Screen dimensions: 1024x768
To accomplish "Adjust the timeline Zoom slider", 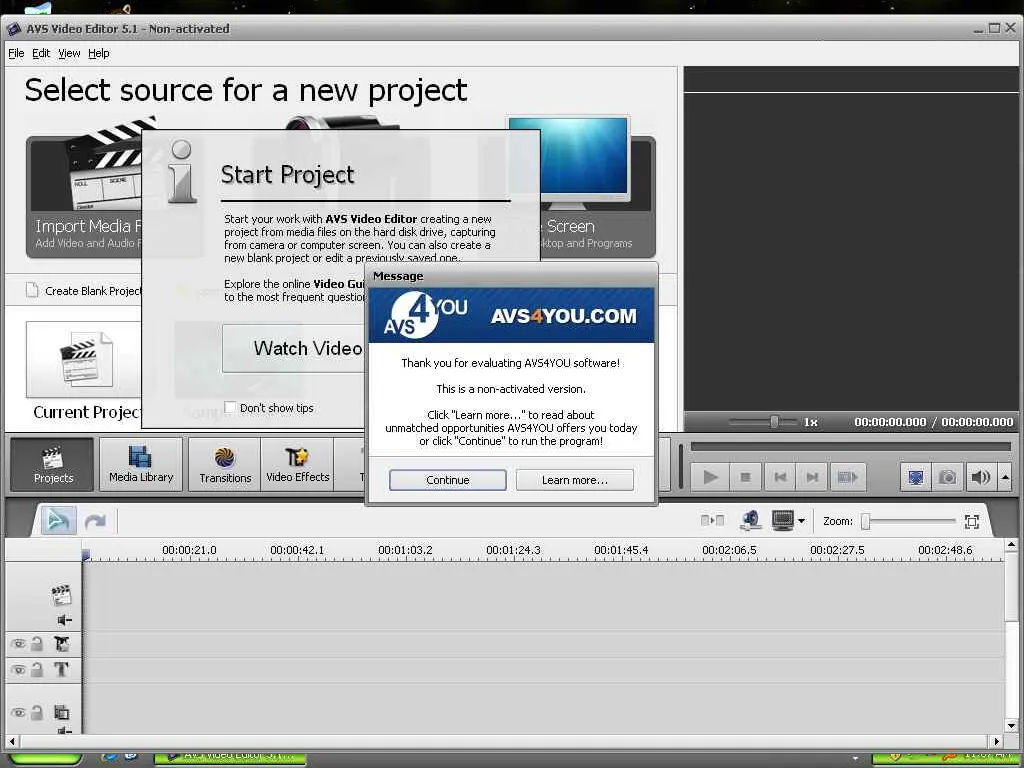I will 866,521.
